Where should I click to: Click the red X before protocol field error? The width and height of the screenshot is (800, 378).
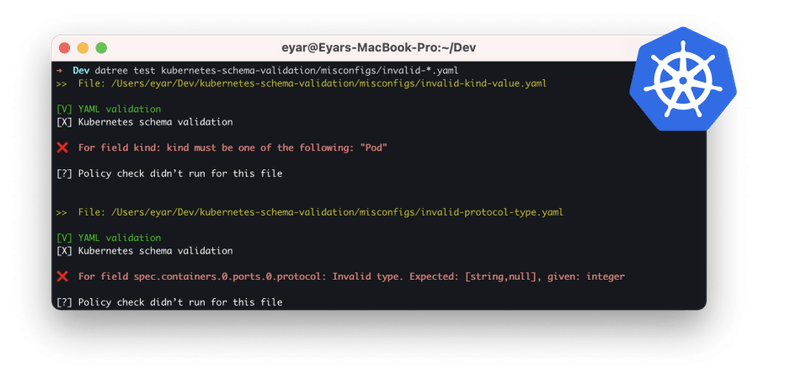pos(62,276)
